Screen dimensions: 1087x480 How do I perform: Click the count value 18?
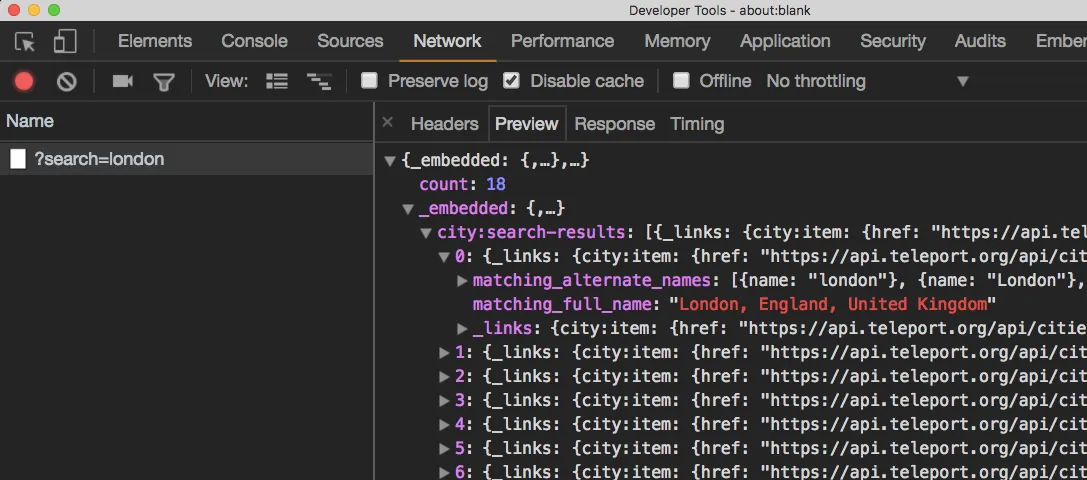(496, 185)
